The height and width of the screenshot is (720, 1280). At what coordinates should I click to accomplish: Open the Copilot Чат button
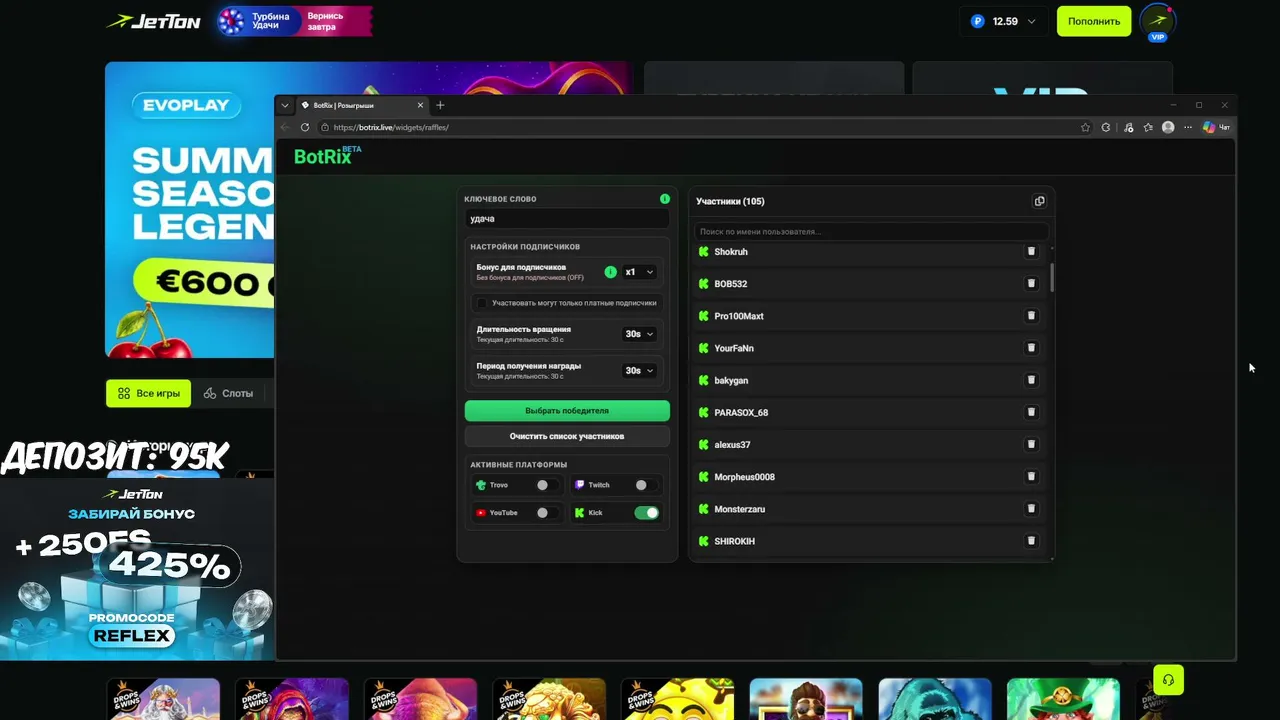1216,127
